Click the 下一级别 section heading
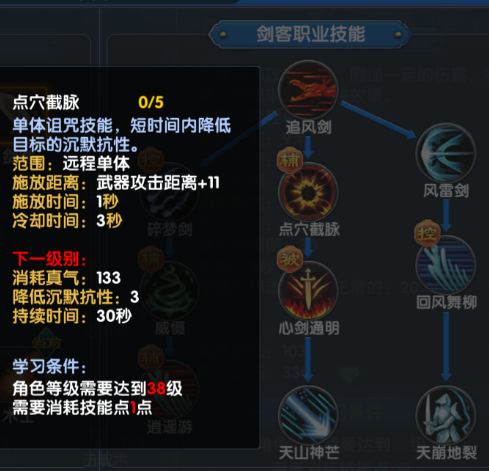Viewport: 489px width, 471px height. (x=49, y=259)
